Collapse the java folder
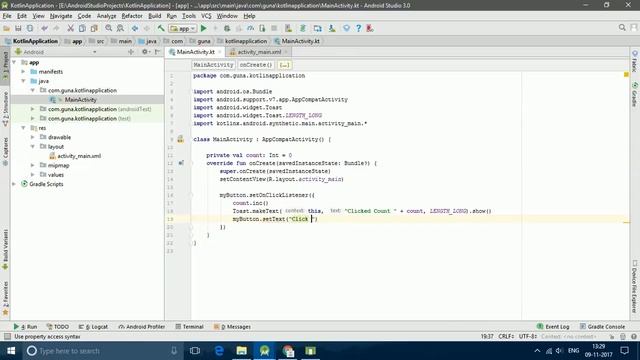 point(23,81)
